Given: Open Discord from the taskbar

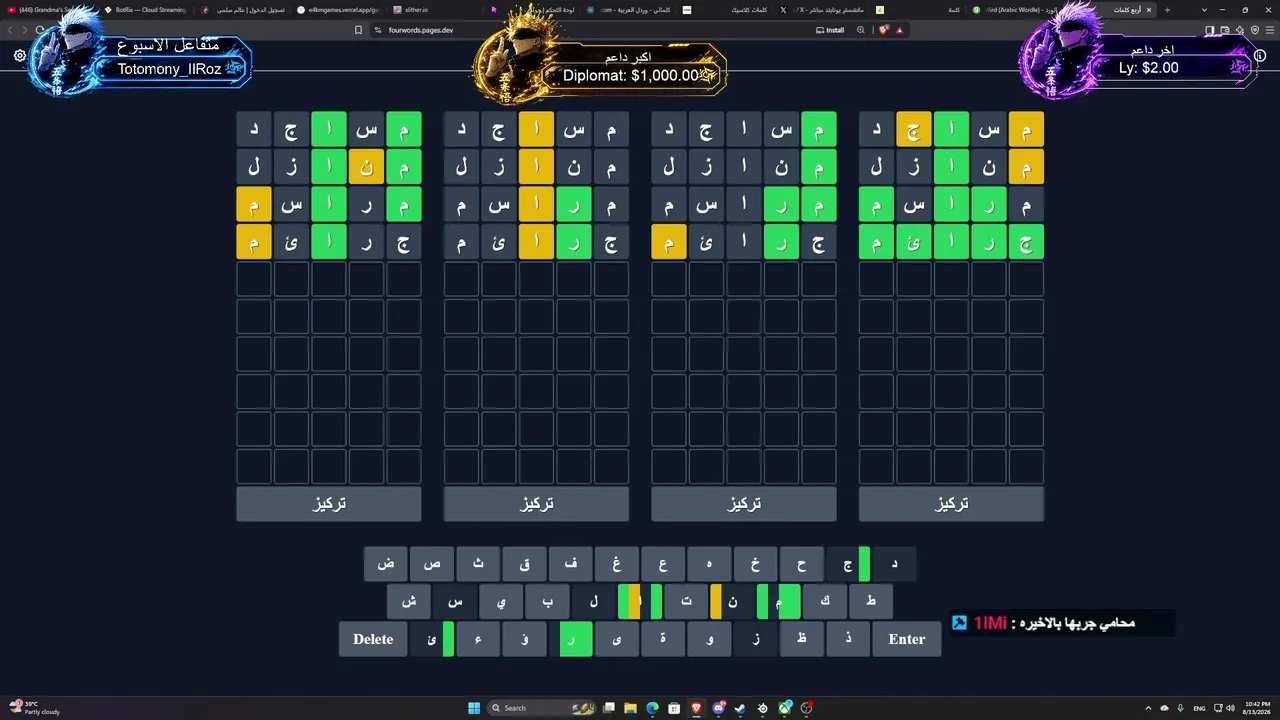Looking at the screenshot, I should [x=719, y=708].
